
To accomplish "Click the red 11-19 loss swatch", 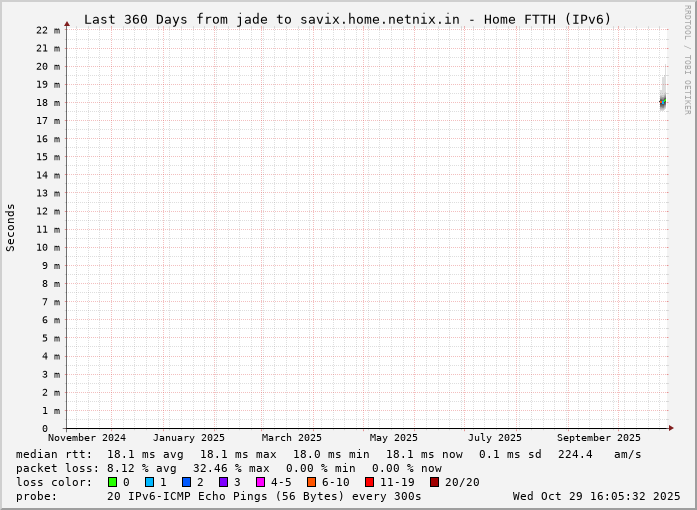I will tap(369, 482).
